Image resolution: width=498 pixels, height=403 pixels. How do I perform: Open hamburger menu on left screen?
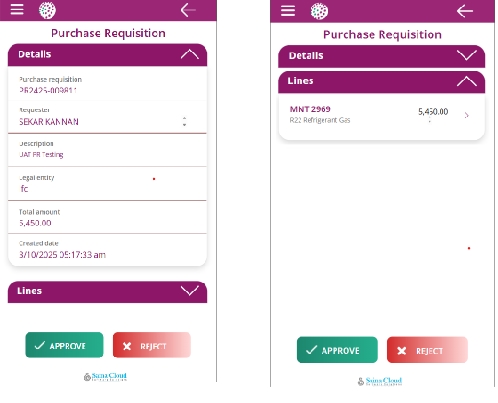(x=17, y=10)
